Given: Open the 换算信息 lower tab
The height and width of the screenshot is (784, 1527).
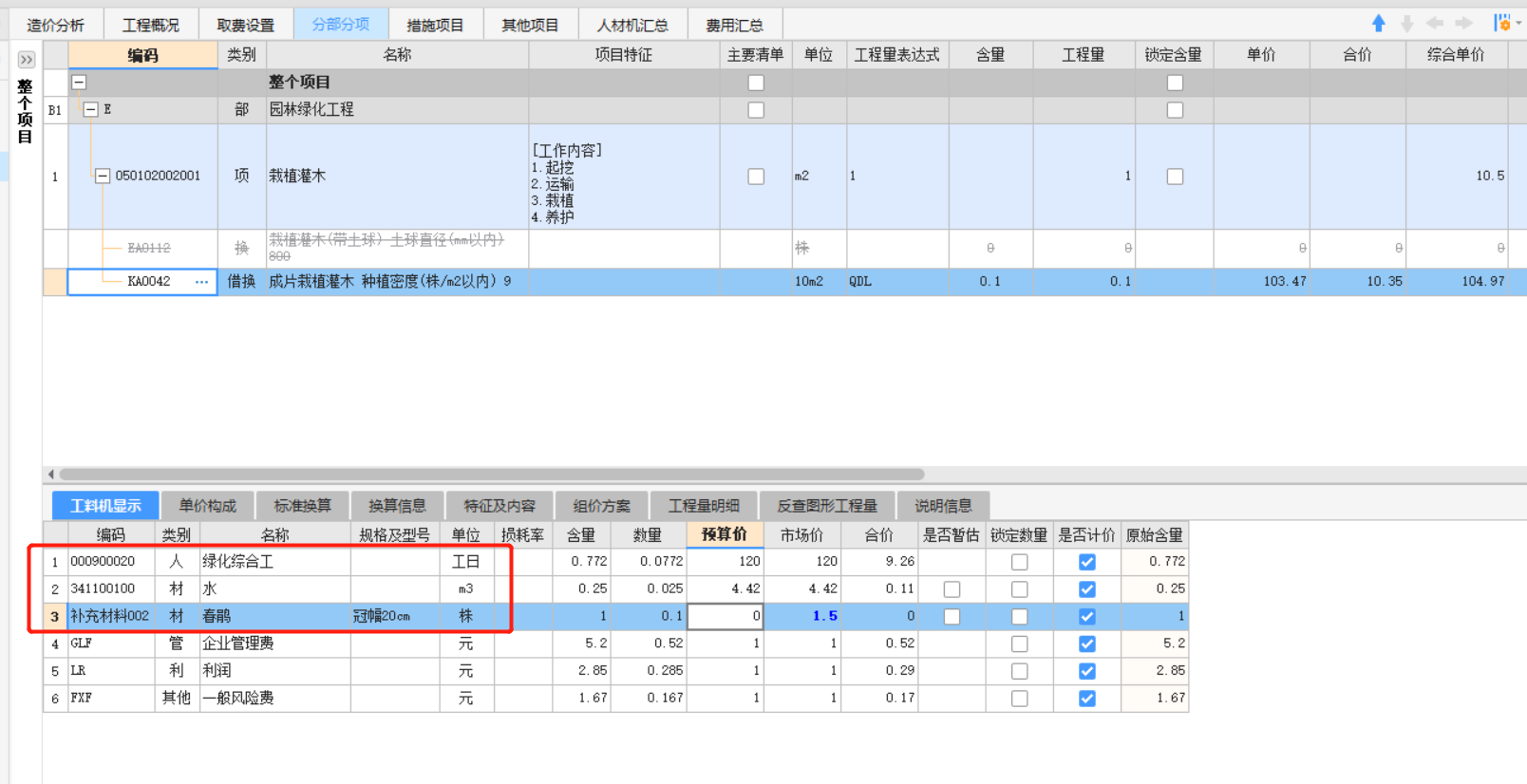Looking at the screenshot, I should coord(397,506).
